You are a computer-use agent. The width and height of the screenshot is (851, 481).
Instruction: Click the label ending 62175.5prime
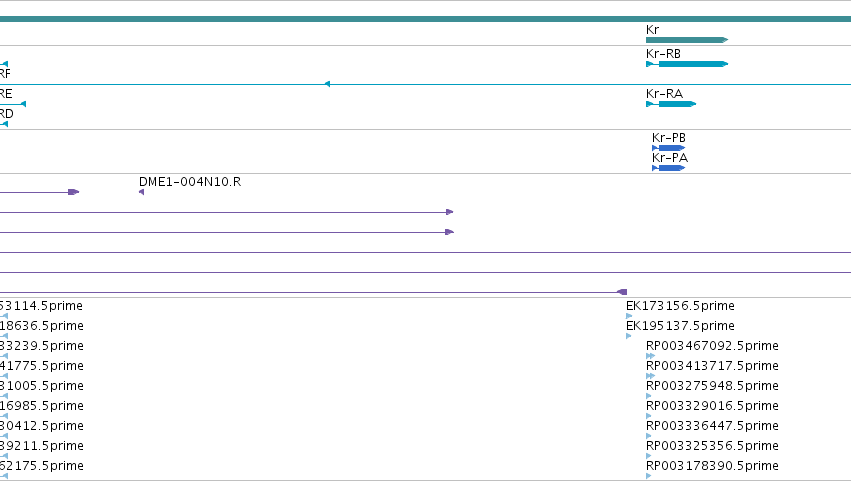(x=42, y=466)
